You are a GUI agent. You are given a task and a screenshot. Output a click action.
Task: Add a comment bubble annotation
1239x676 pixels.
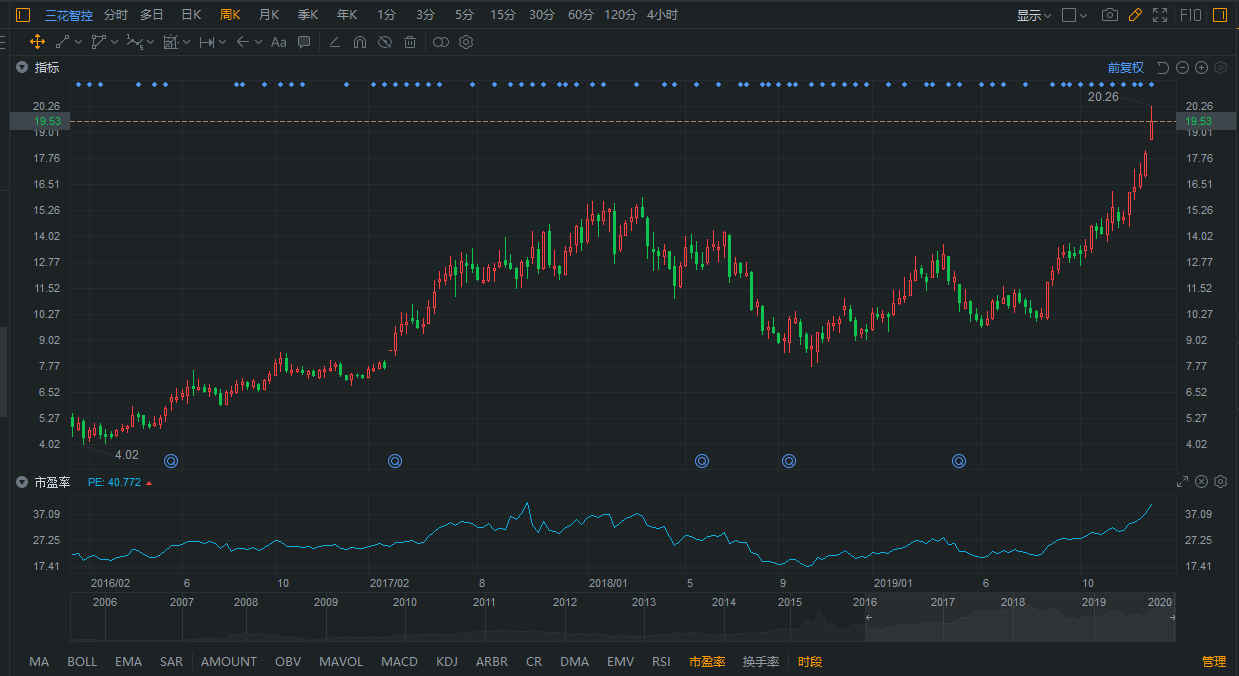pyautogui.click(x=304, y=42)
